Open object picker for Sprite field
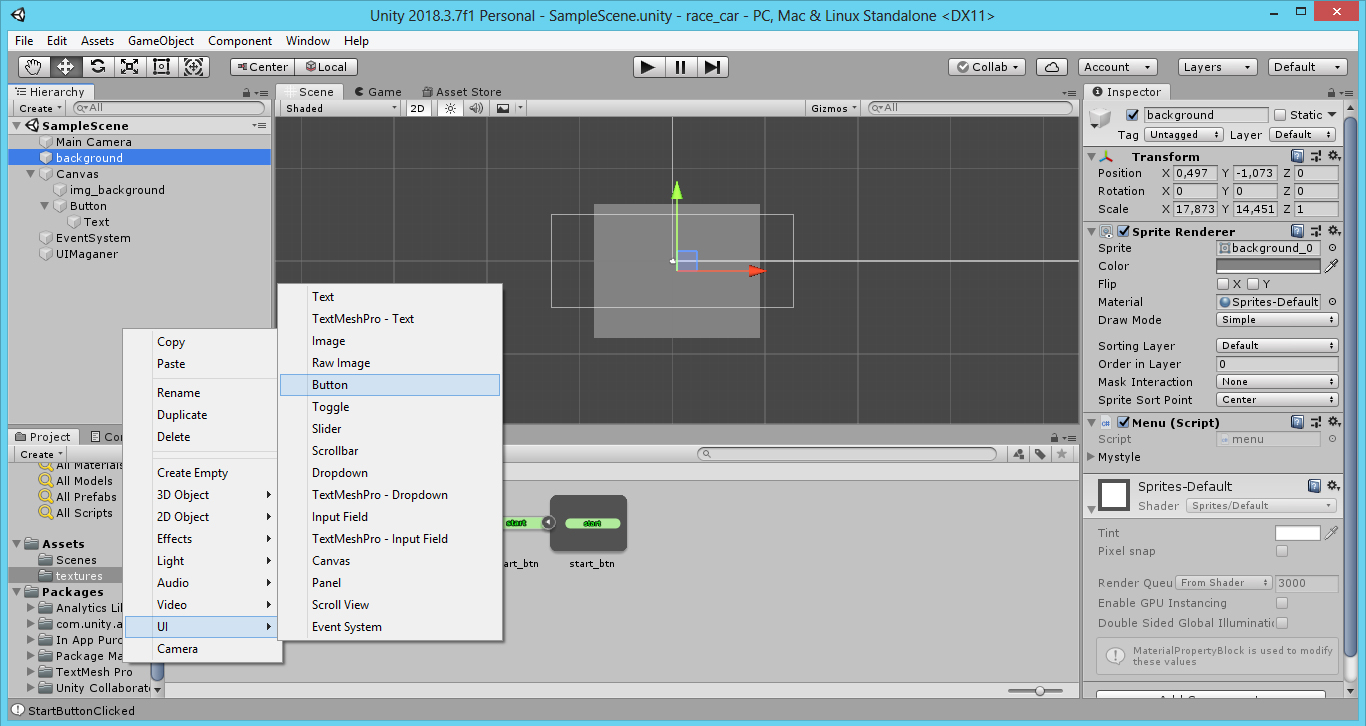The width and height of the screenshot is (1366, 726). (1332, 248)
